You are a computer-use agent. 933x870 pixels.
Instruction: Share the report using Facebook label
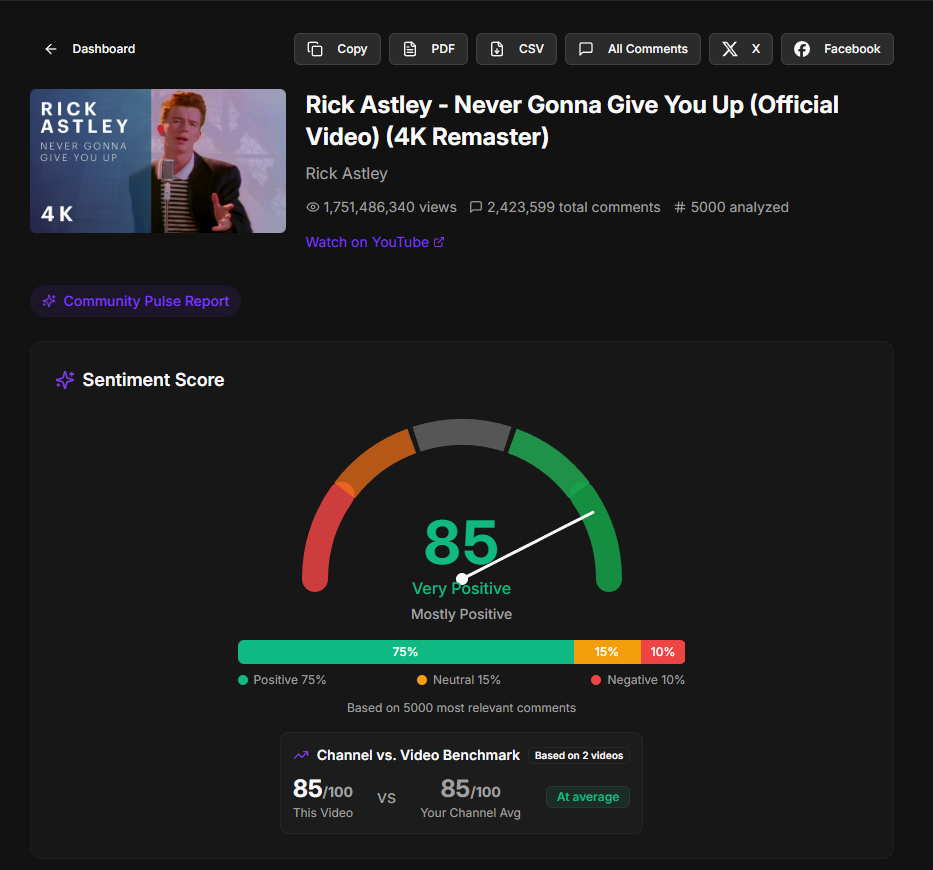(x=851, y=49)
